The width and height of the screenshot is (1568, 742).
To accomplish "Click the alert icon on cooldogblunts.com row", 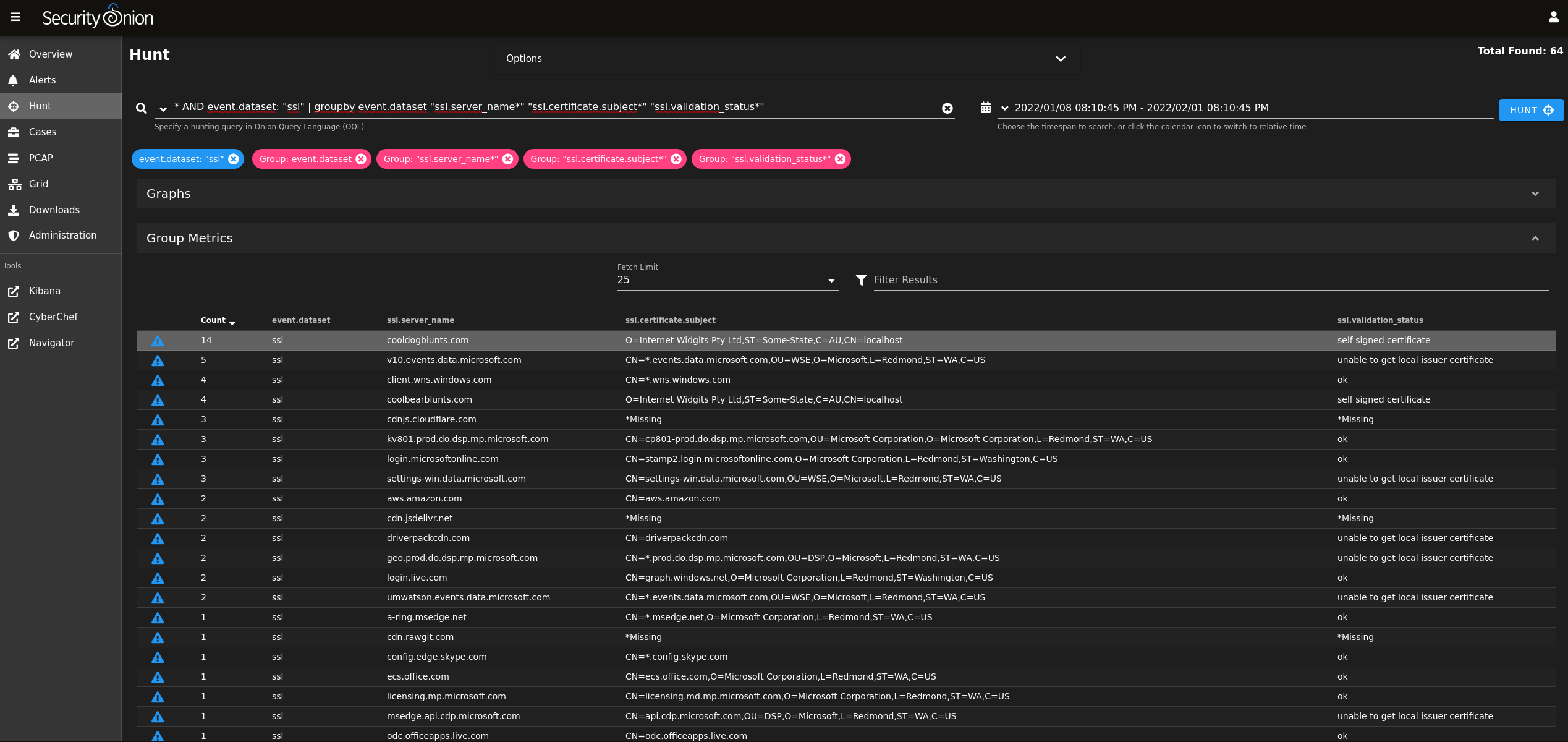I will (158, 341).
